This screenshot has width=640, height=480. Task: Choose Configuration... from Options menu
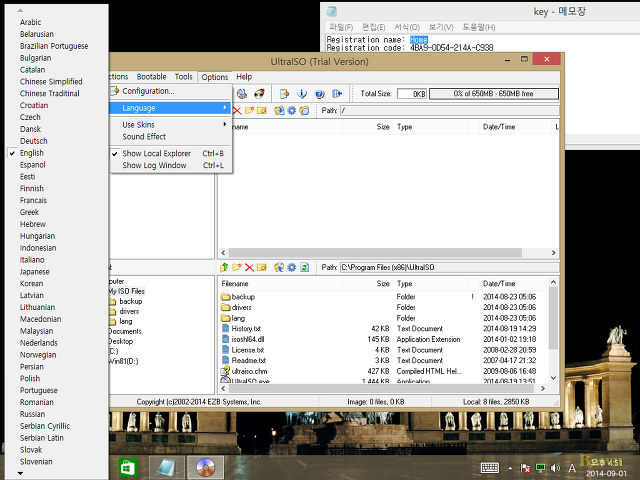171,91
